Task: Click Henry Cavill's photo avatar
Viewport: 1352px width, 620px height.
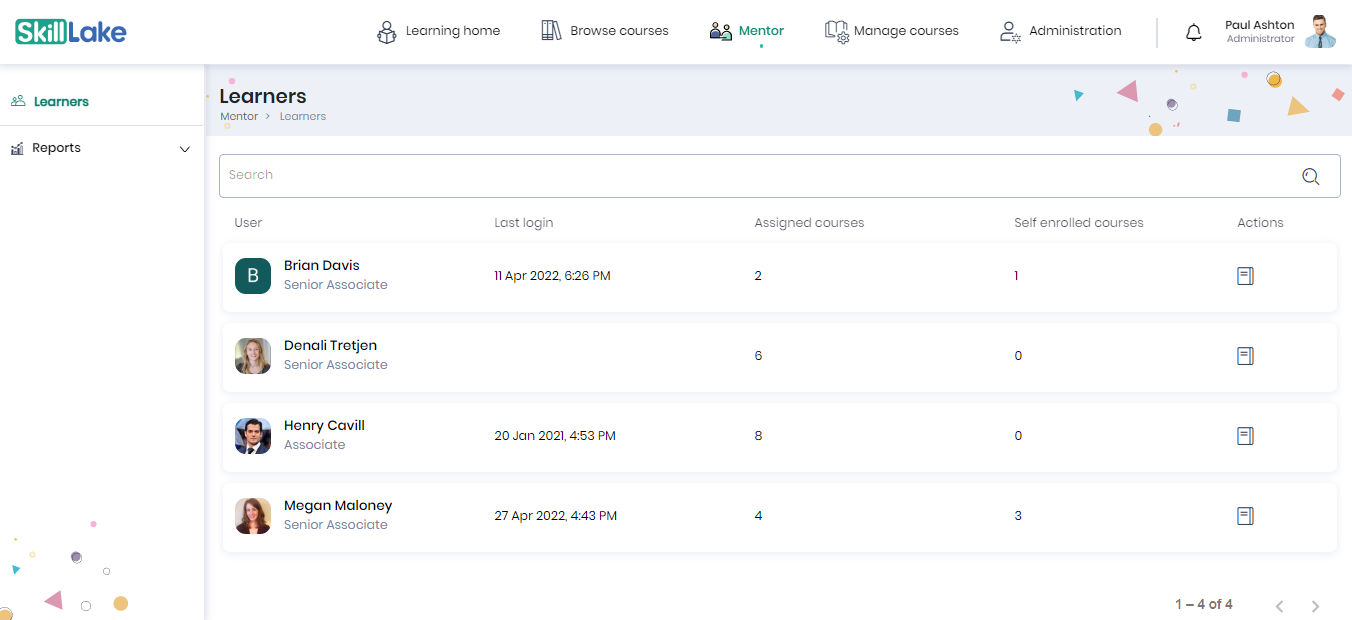Action: point(253,436)
